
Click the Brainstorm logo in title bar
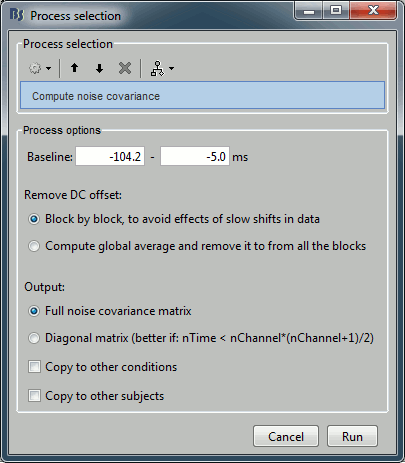click(x=17, y=15)
